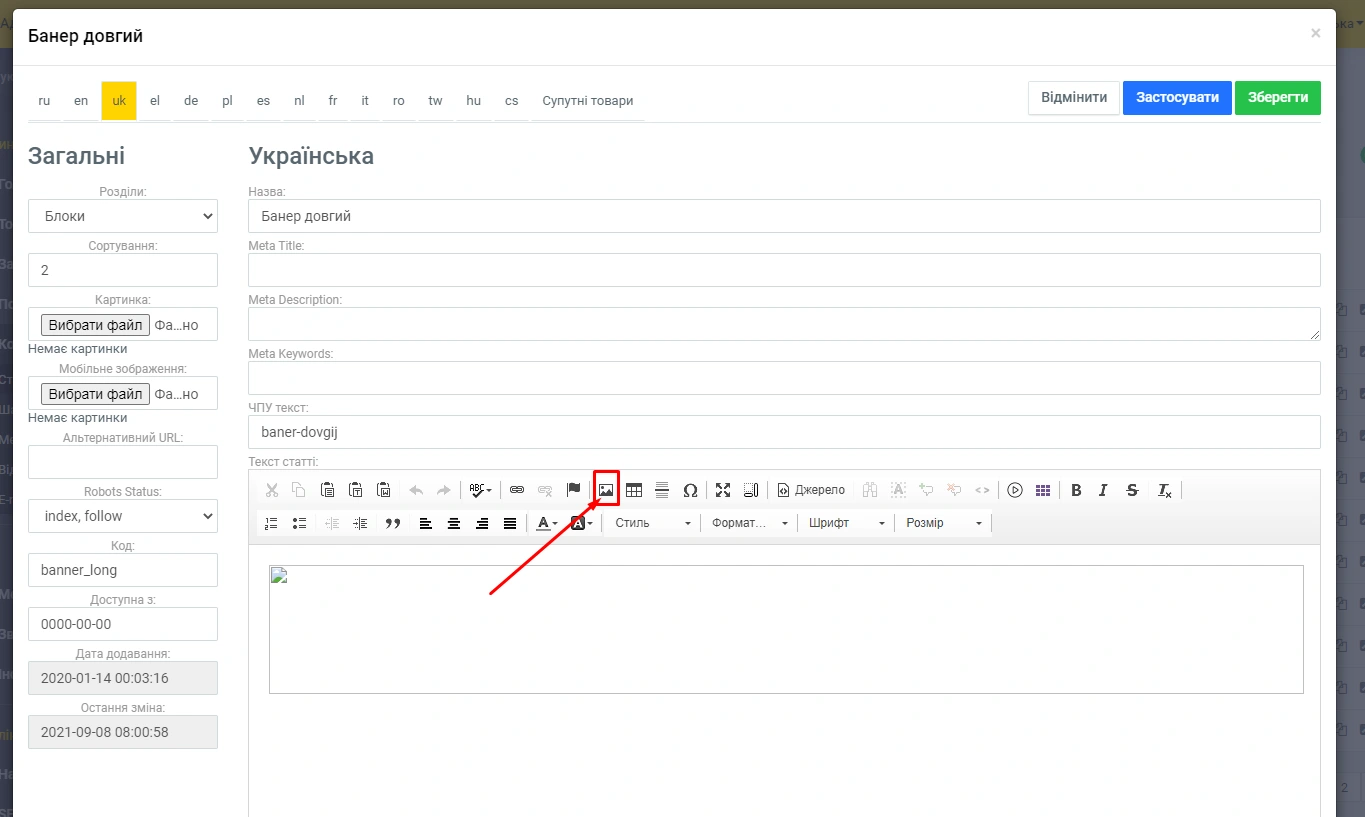Click the insert link icon
The width and height of the screenshot is (1365, 817).
tap(517, 490)
